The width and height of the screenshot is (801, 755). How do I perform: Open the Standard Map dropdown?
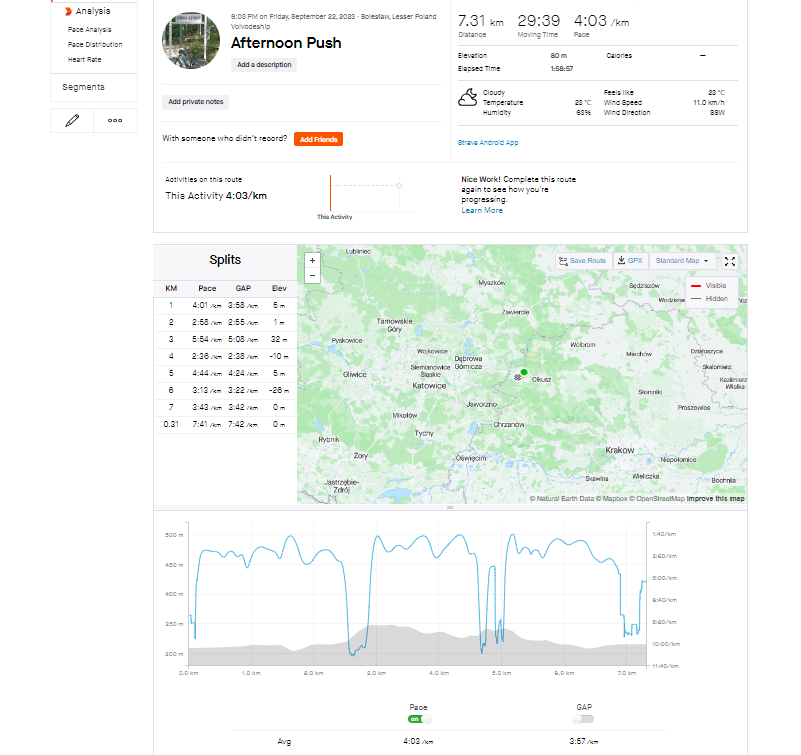click(683, 261)
